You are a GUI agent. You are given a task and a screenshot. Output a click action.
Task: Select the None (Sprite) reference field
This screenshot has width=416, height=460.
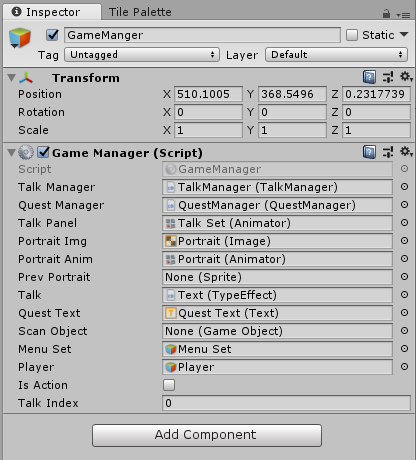[277, 277]
